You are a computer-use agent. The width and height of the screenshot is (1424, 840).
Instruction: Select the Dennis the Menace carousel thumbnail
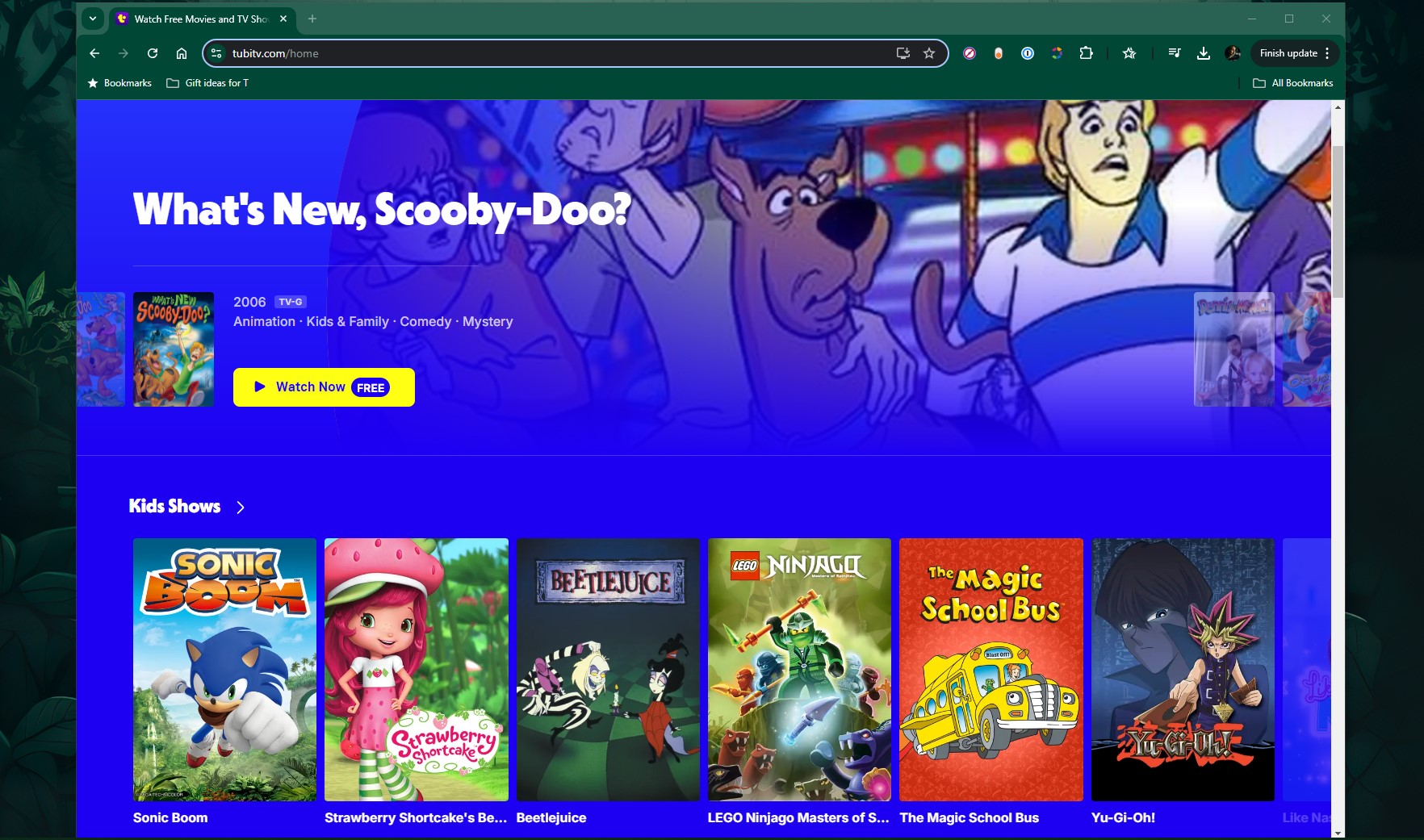[1233, 349]
